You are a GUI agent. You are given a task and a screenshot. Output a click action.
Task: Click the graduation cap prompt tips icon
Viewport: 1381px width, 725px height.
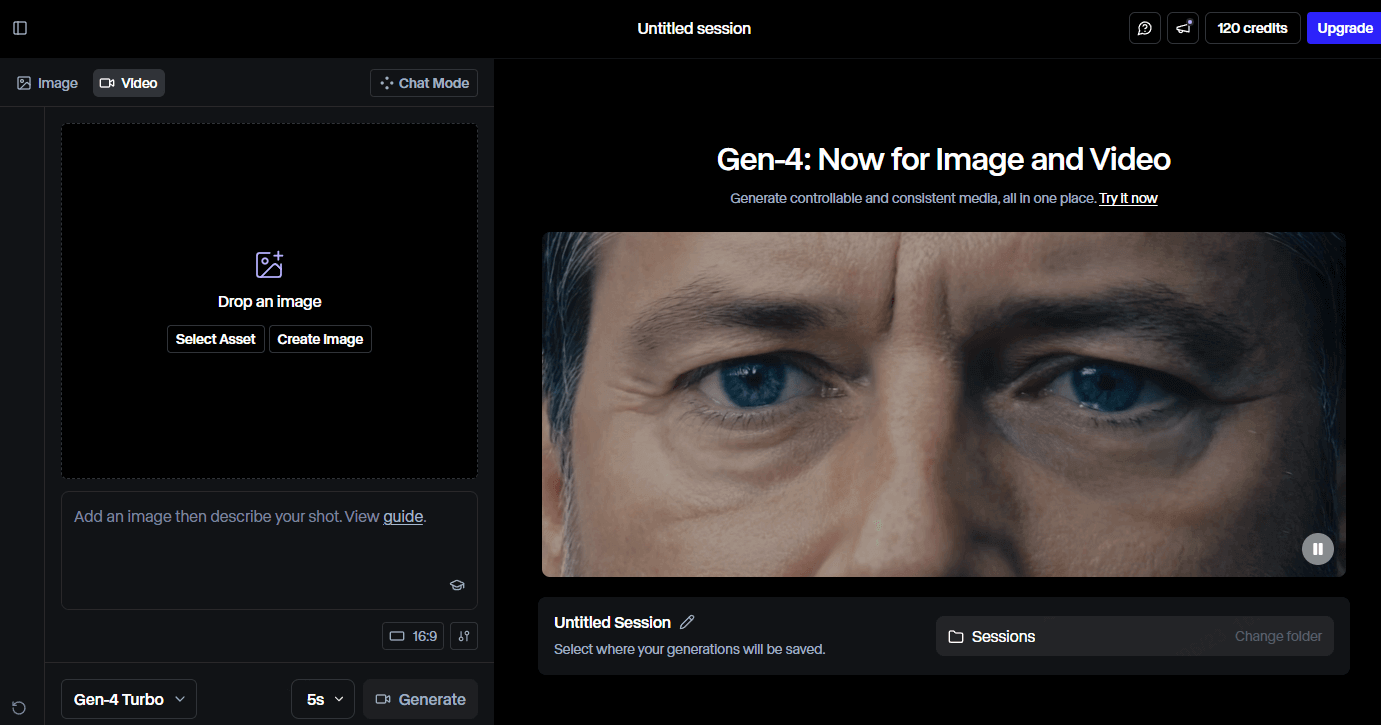tap(457, 585)
